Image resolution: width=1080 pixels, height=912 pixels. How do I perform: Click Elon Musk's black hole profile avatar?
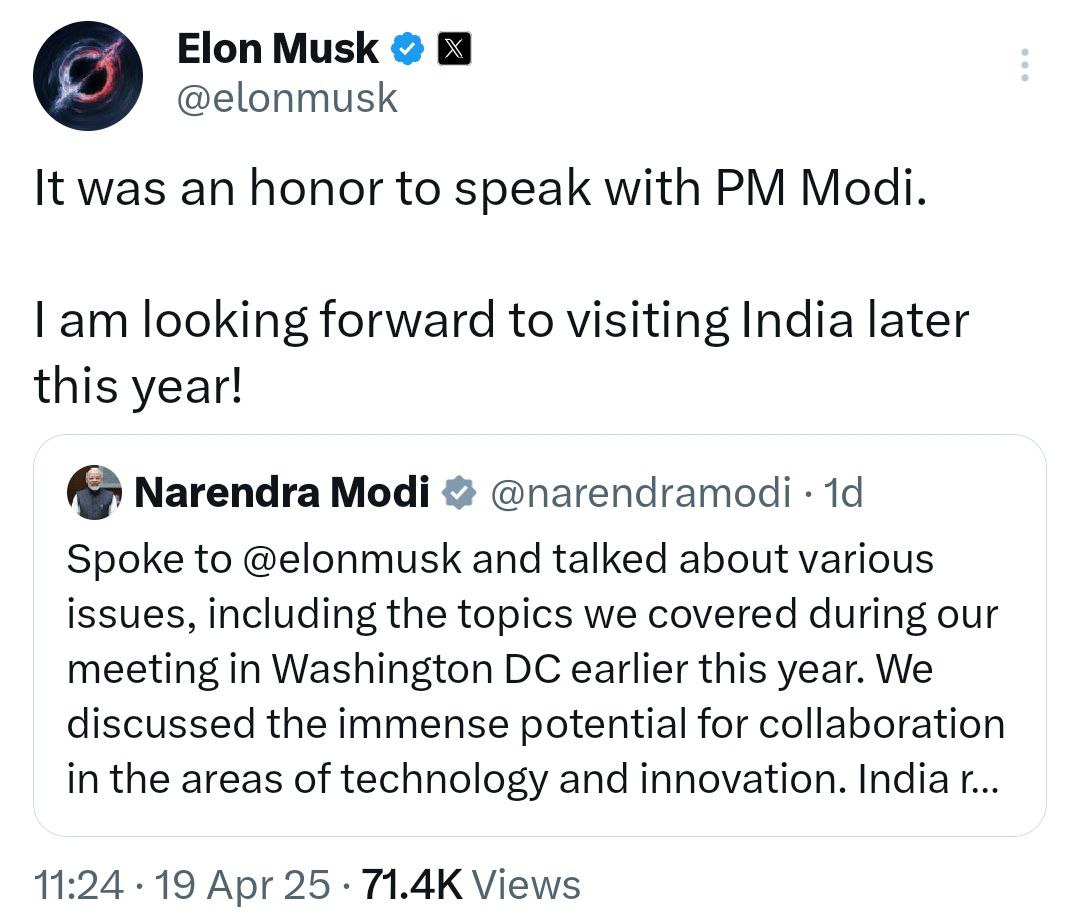tap(88, 78)
